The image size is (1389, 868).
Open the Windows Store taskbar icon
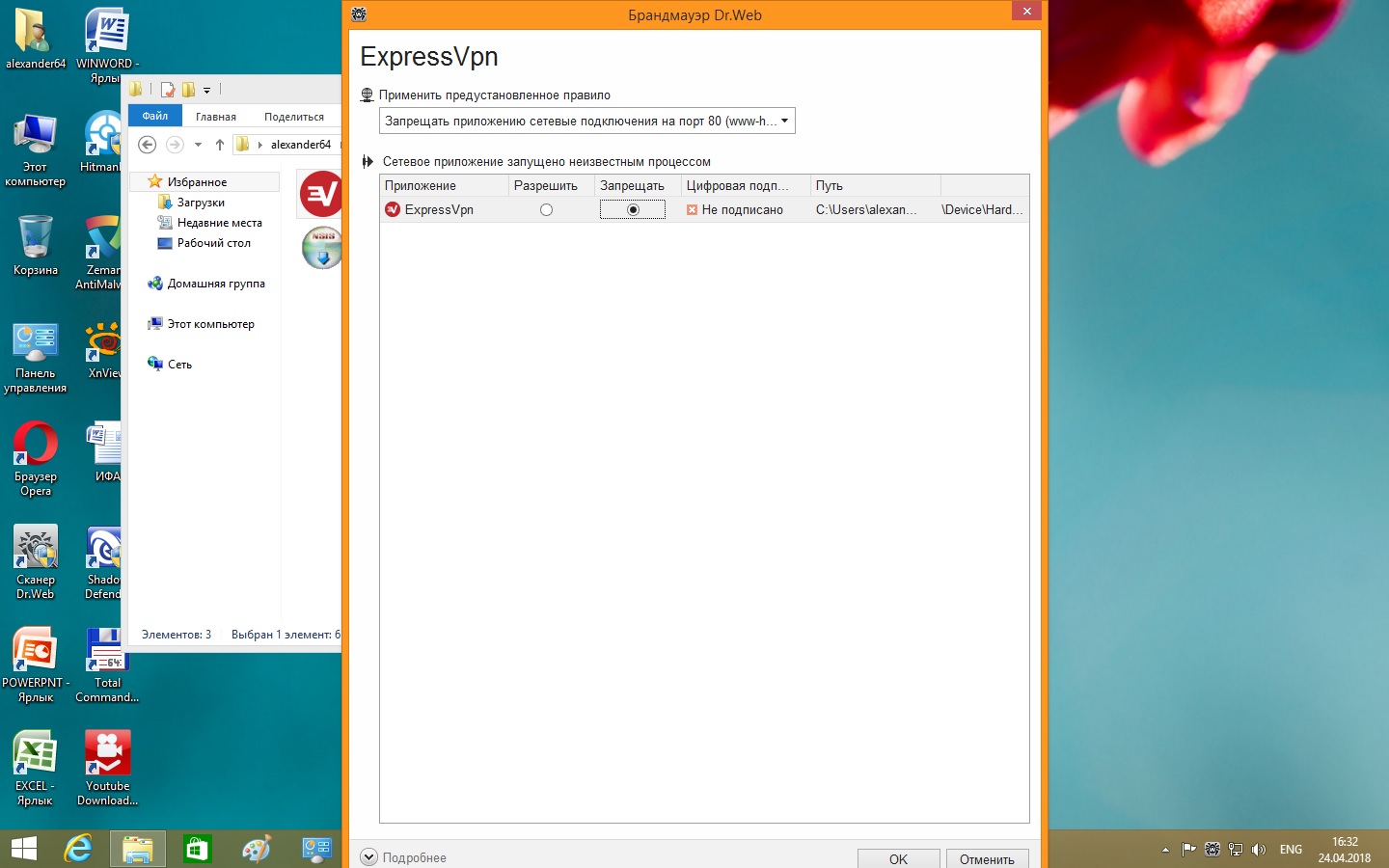point(198,850)
